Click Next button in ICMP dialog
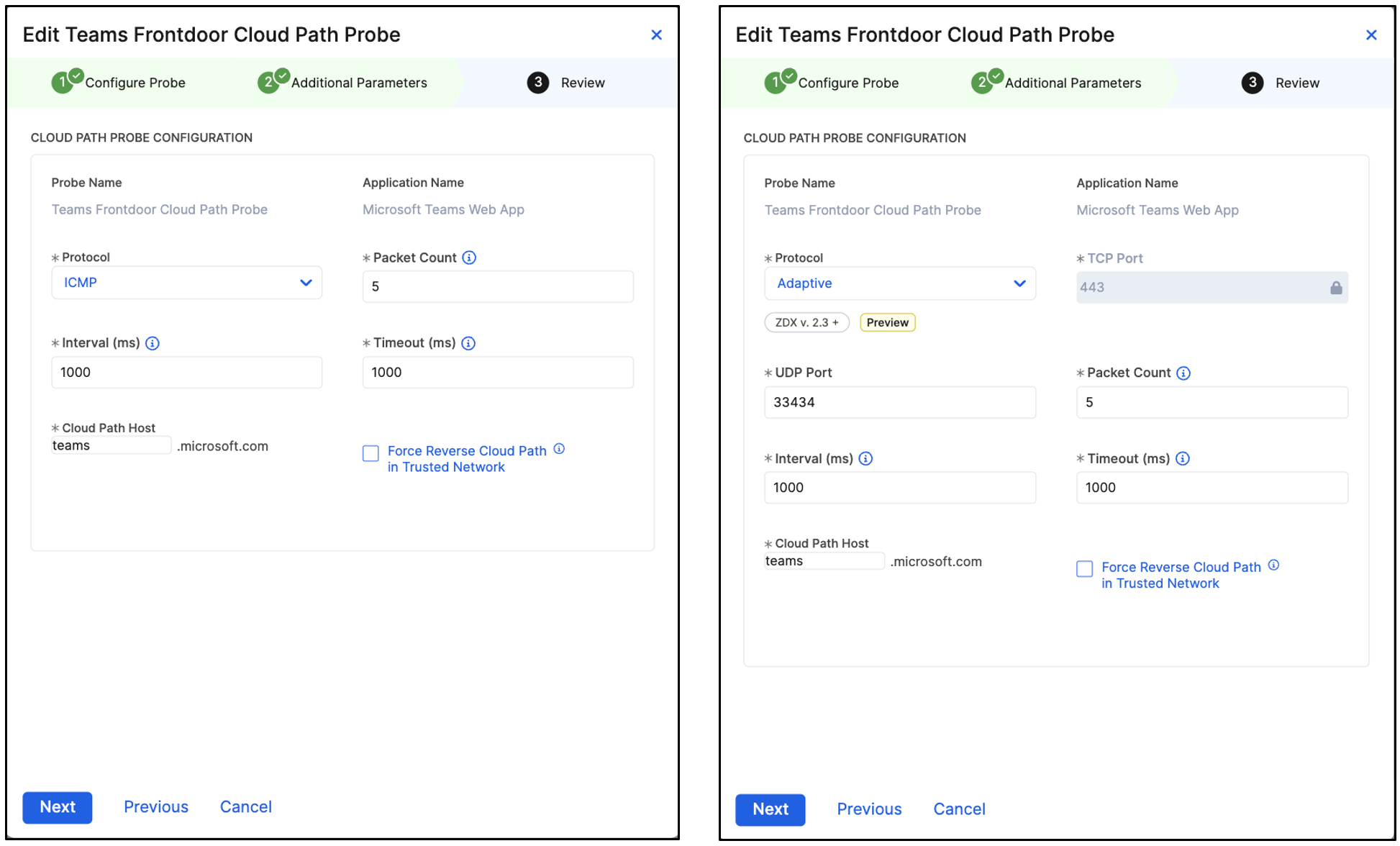 (58, 807)
